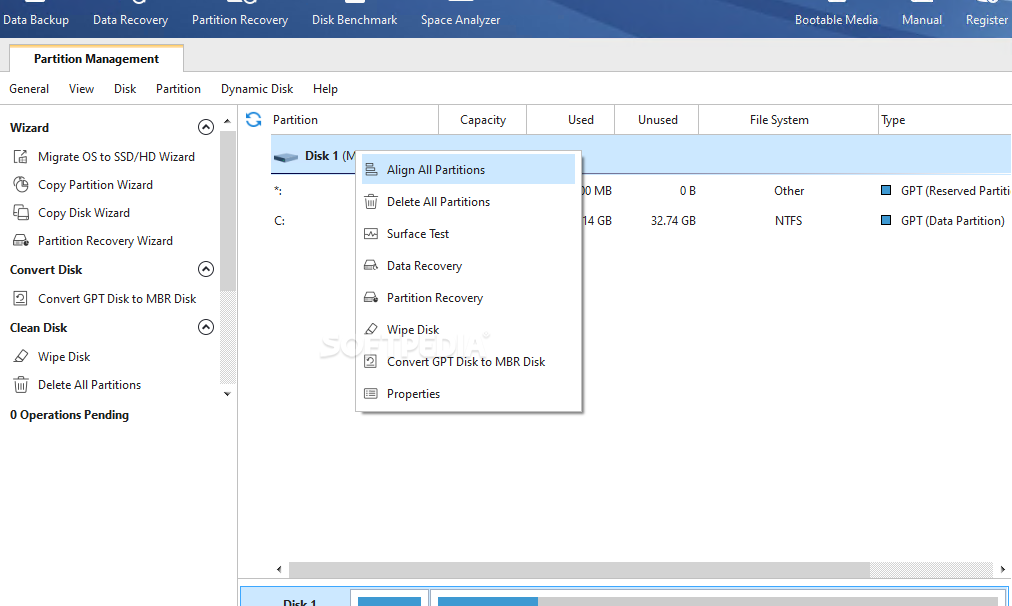Viewport: 1012px width, 606px height.
Task: Click the trash icon for sidebar Delete All Partitions
Action: coord(21,385)
